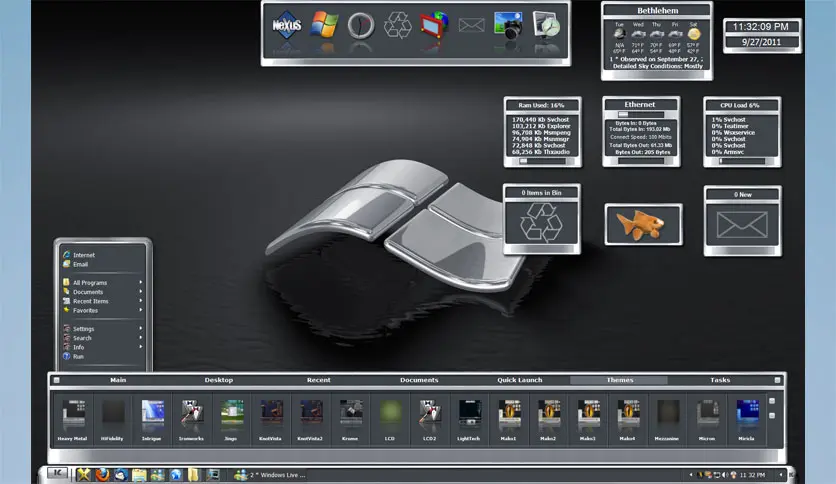Click the CPU Load meter bar
The width and height of the screenshot is (836, 484).
(x=742, y=161)
